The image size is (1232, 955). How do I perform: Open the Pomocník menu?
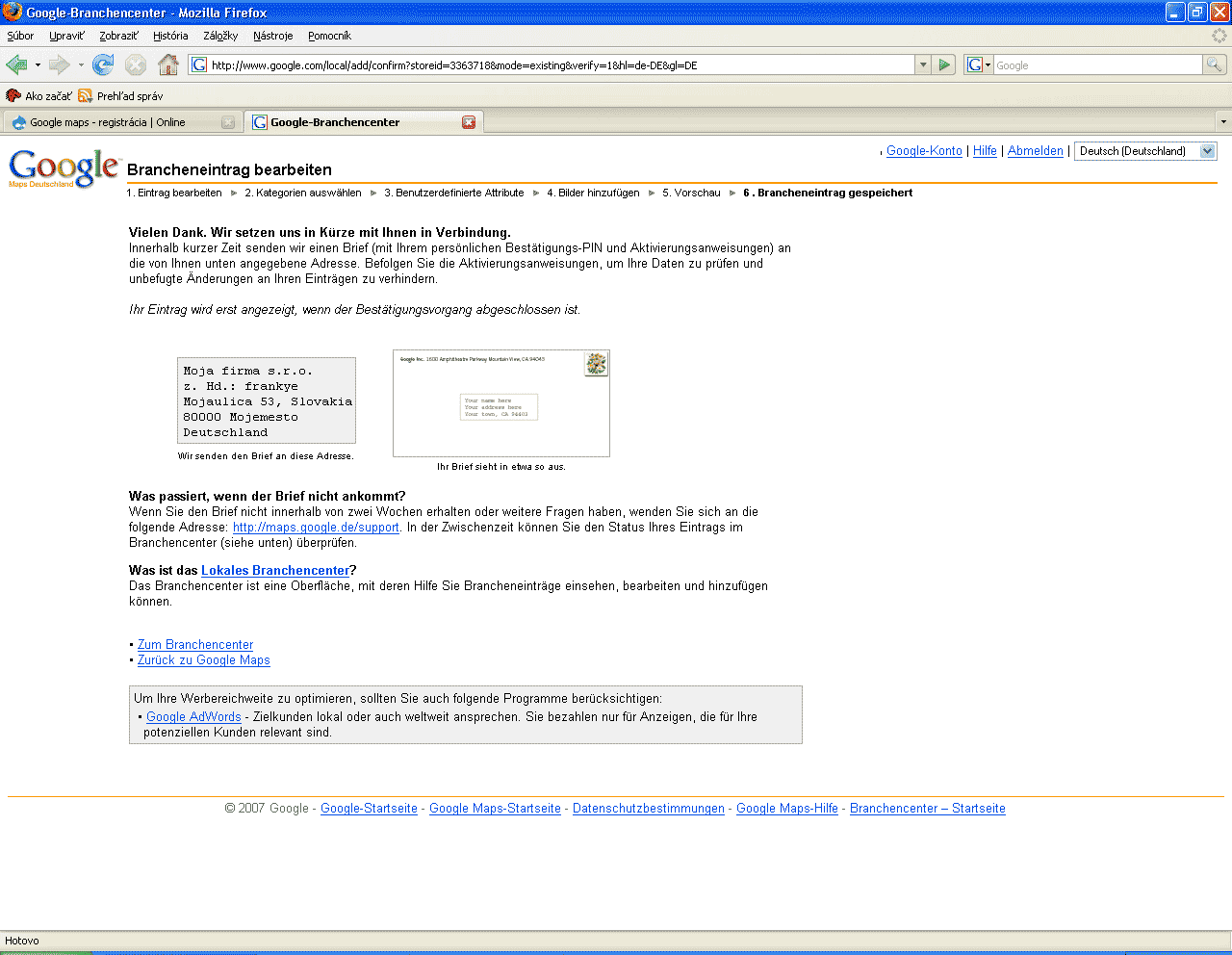click(329, 36)
